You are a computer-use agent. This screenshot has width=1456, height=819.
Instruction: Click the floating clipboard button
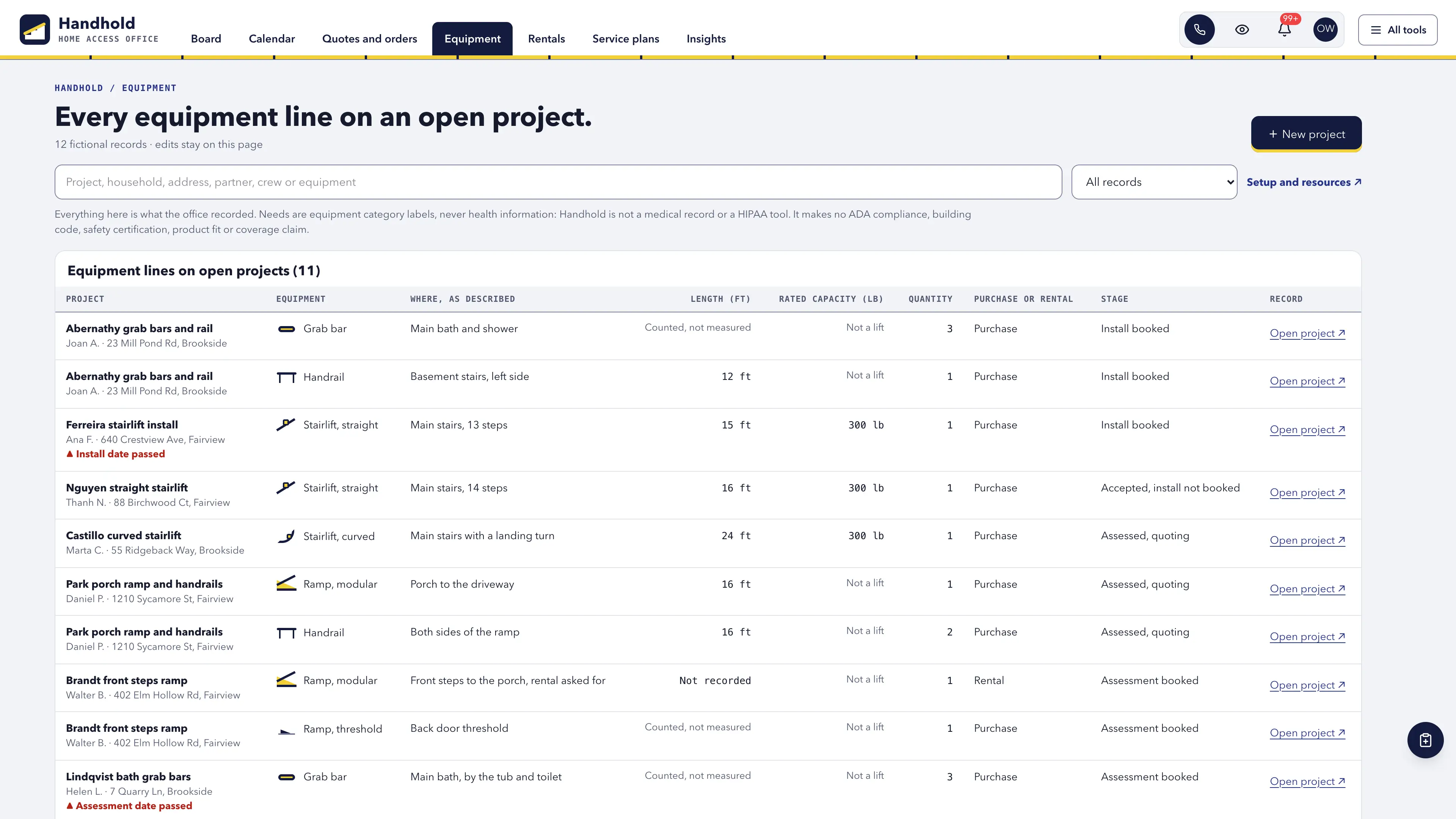pyautogui.click(x=1425, y=740)
